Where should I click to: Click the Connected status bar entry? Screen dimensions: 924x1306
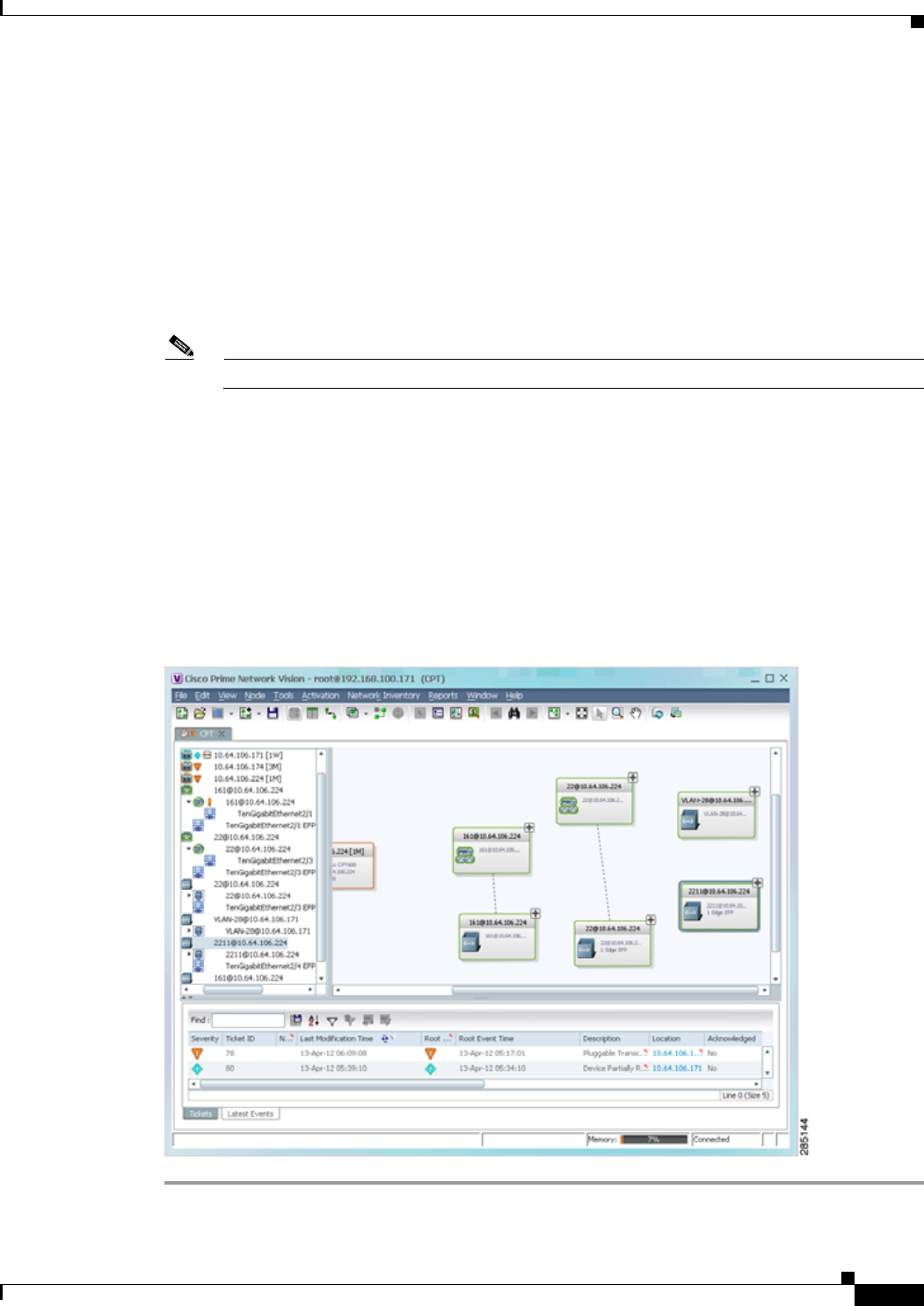point(711,1139)
